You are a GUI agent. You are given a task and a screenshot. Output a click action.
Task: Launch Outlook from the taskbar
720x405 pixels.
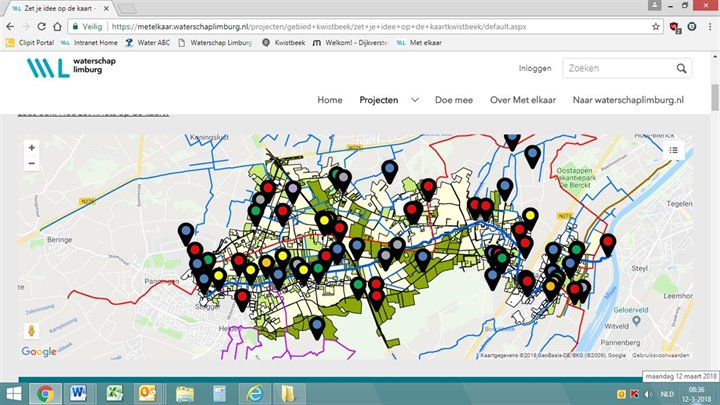coord(147,392)
